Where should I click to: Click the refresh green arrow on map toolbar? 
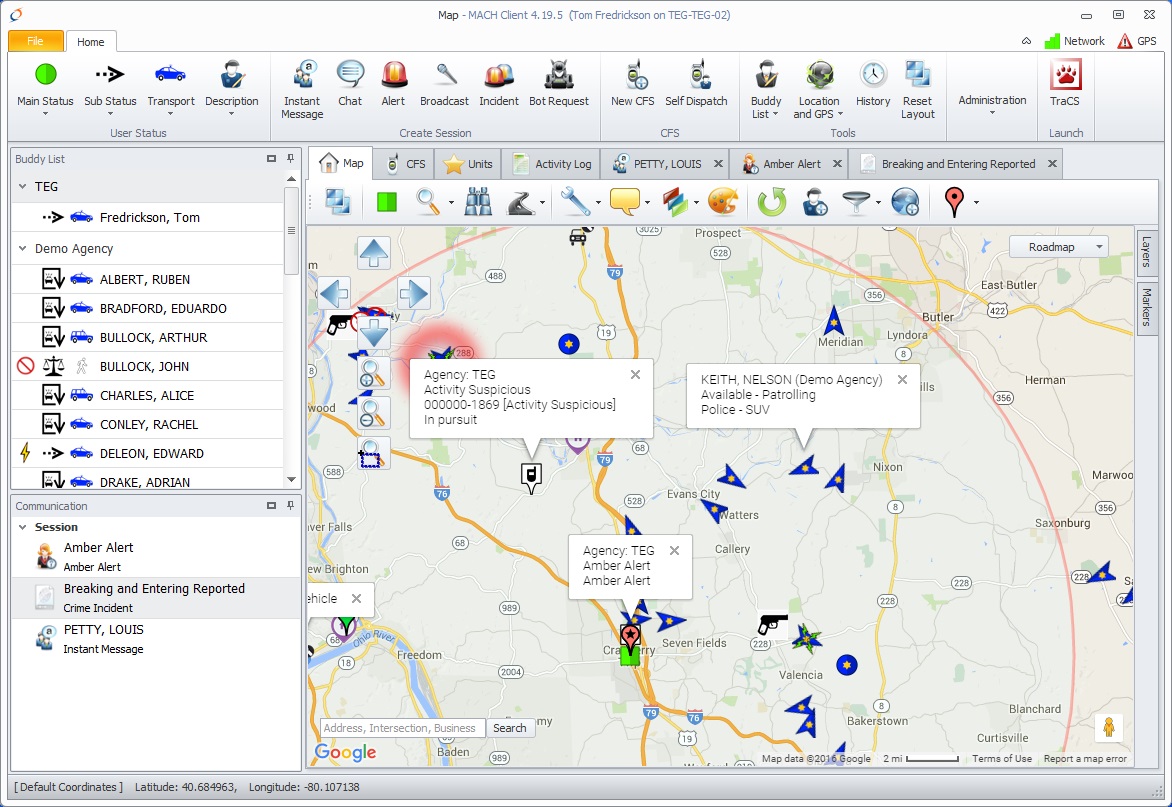tap(772, 202)
